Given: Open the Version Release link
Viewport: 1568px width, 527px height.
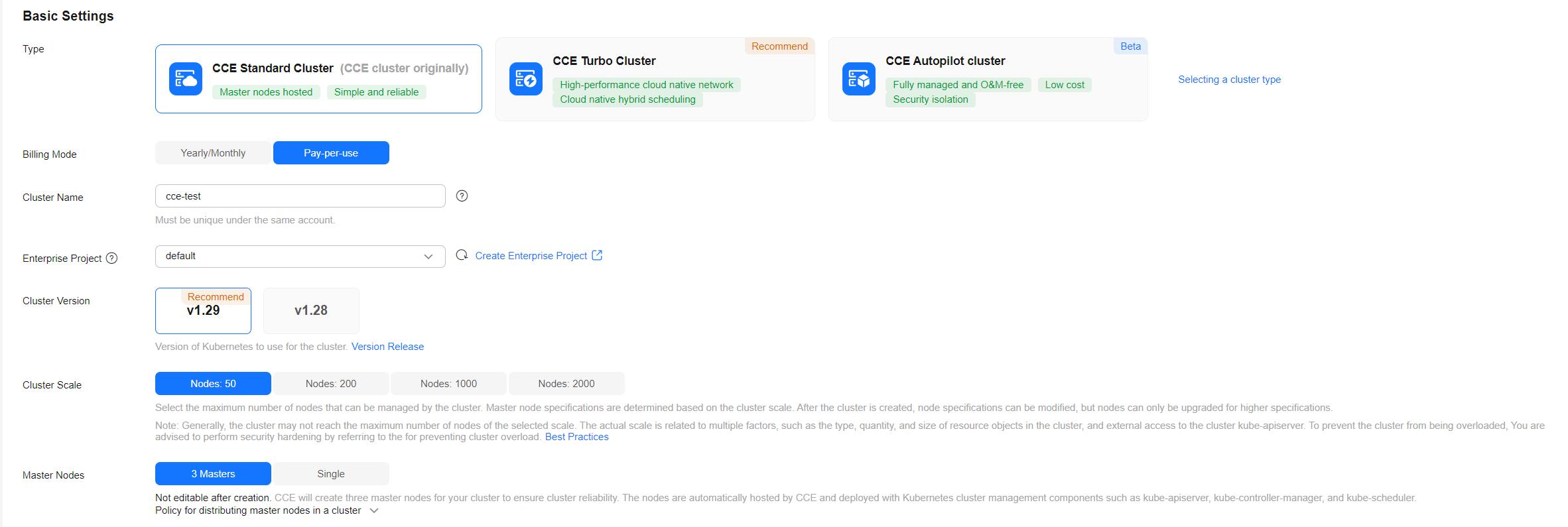Looking at the screenshot, I should coord(387,347).
